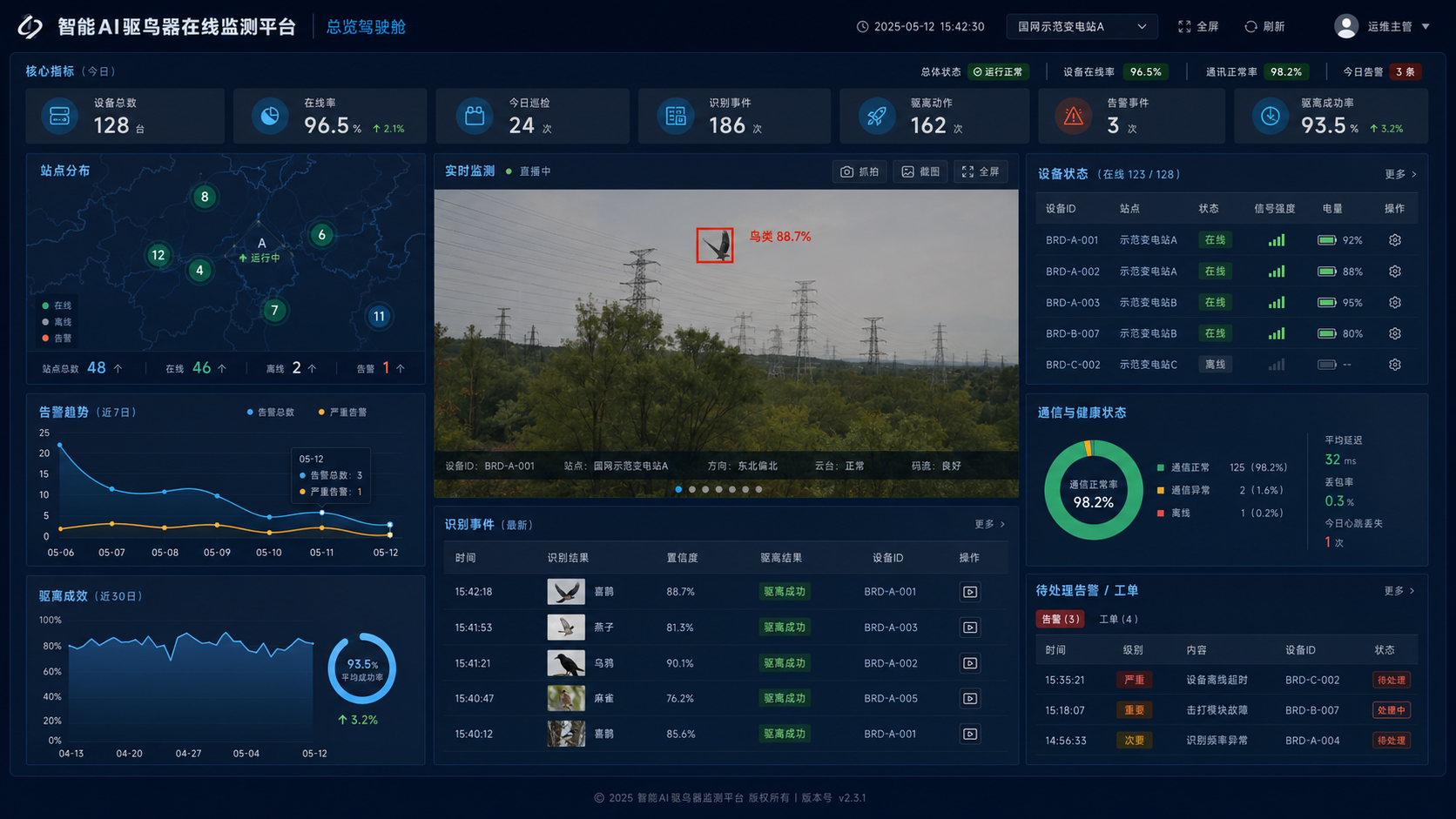Click the 今日巡检 calendar icon
This screenshot has height=819, width=1456.
tap(475, 116)
